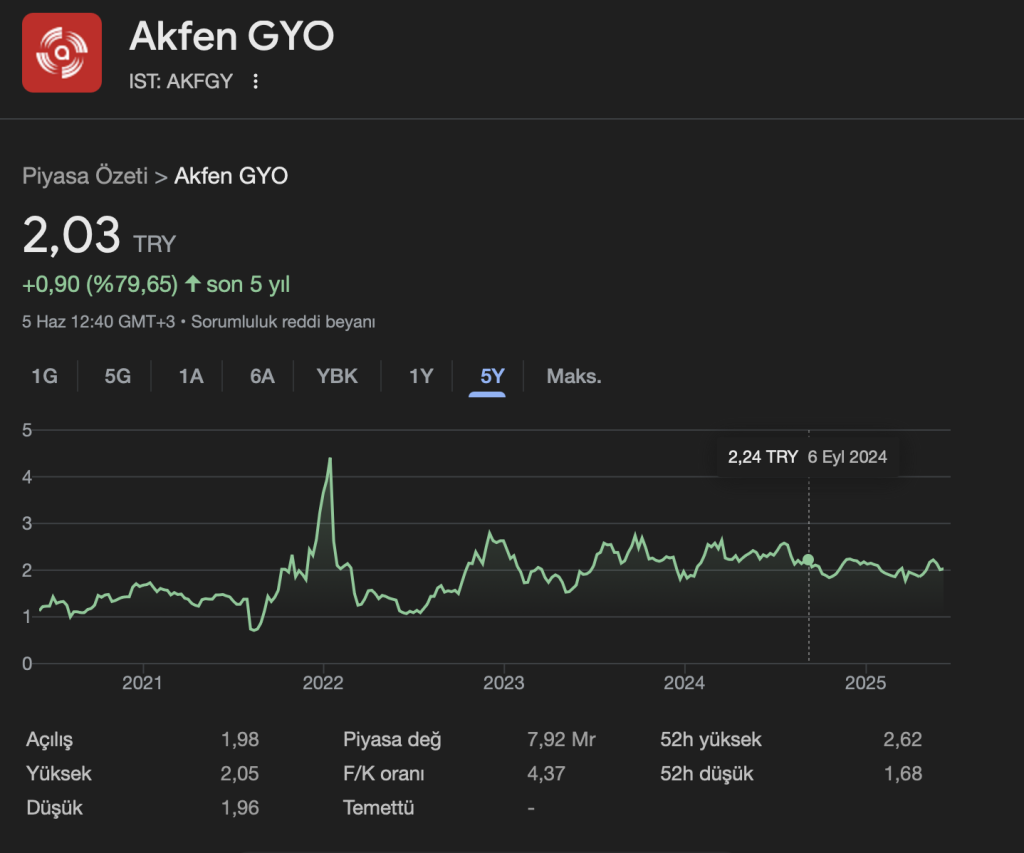Select the YBK year-to-date tab
The image size is (1024, 853).
(x=337, y=377)
